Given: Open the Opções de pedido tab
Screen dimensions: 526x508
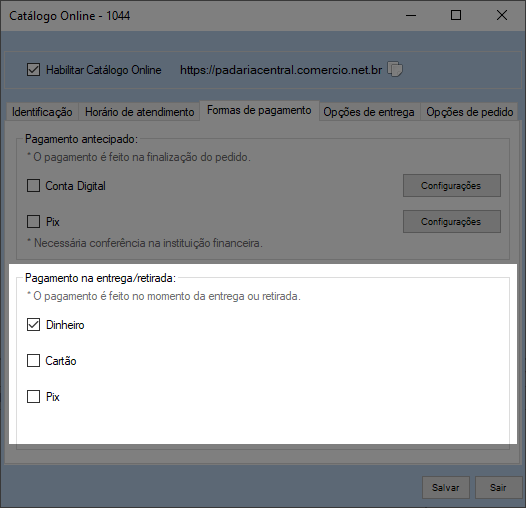Looking at the screenshot, I should coord(469,112).
